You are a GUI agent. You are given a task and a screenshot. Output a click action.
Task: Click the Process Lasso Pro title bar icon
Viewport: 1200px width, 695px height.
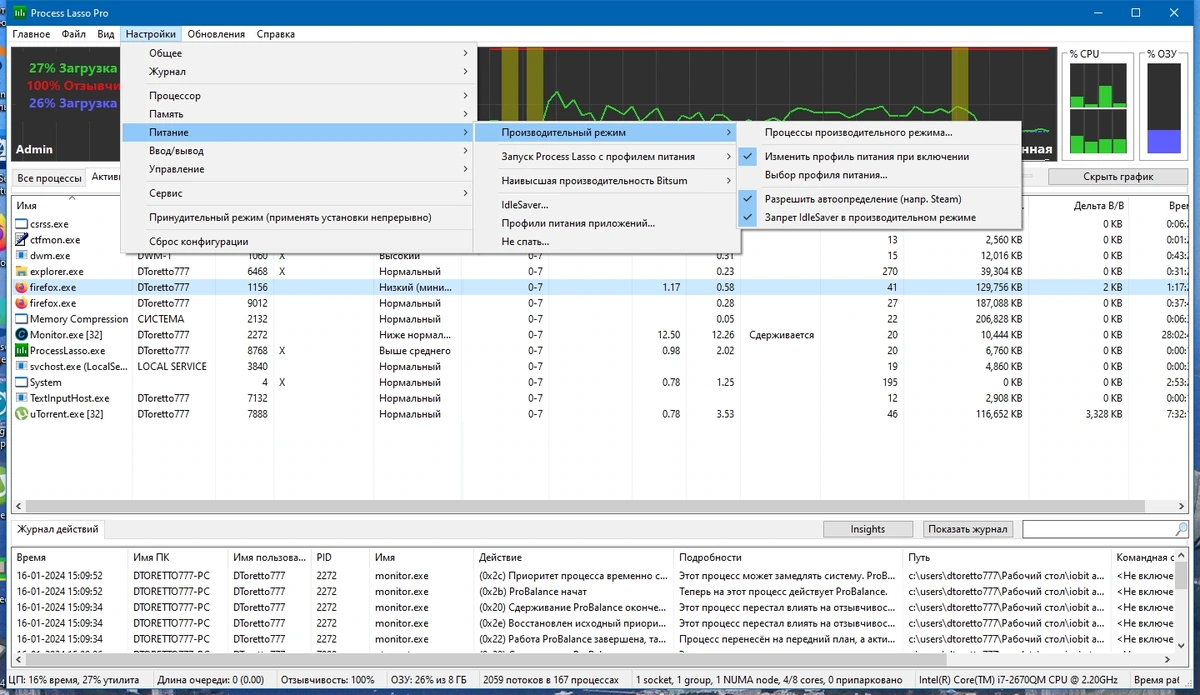(18, 13)
